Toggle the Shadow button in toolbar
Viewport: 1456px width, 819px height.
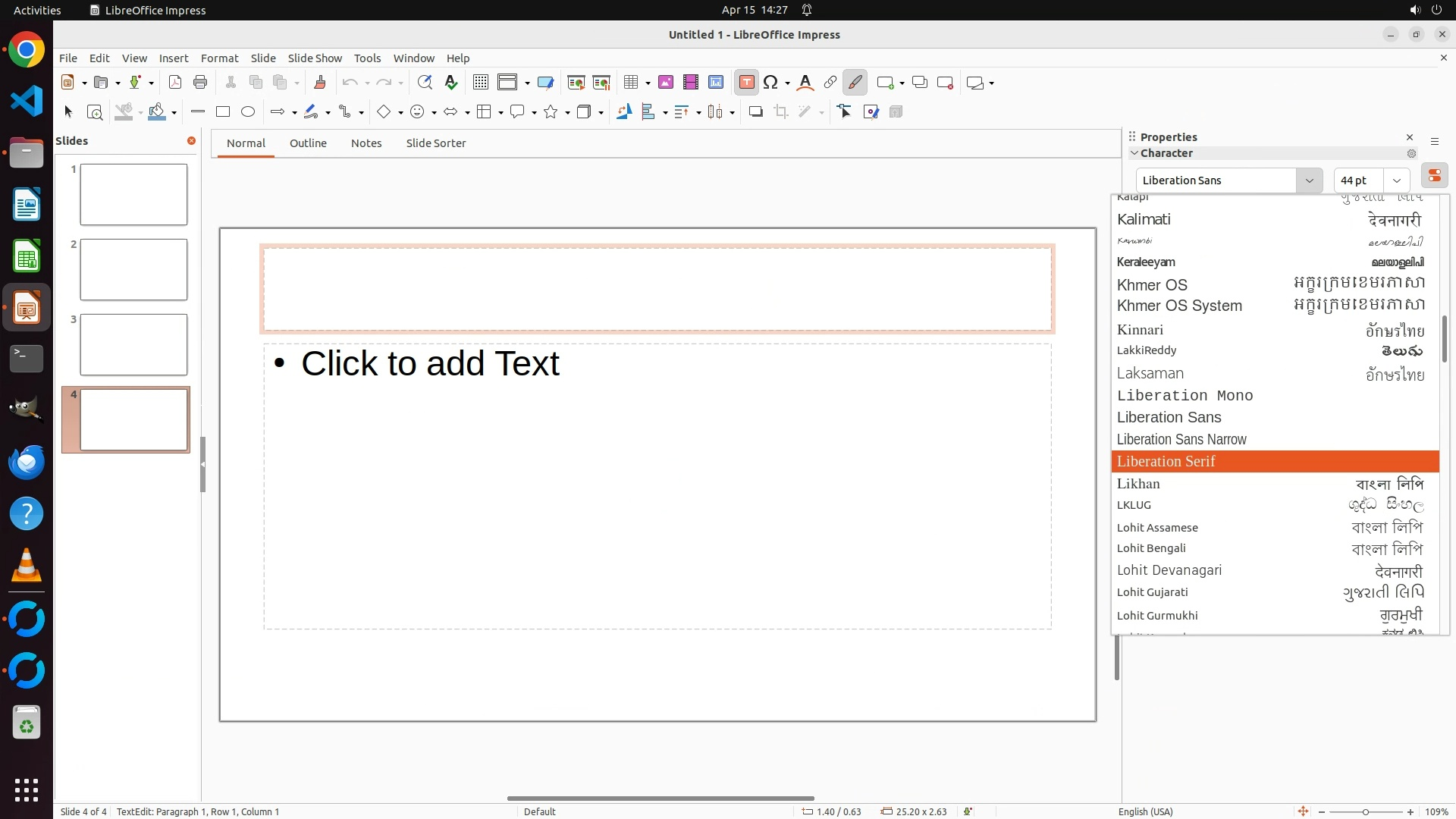click(755, 112)
